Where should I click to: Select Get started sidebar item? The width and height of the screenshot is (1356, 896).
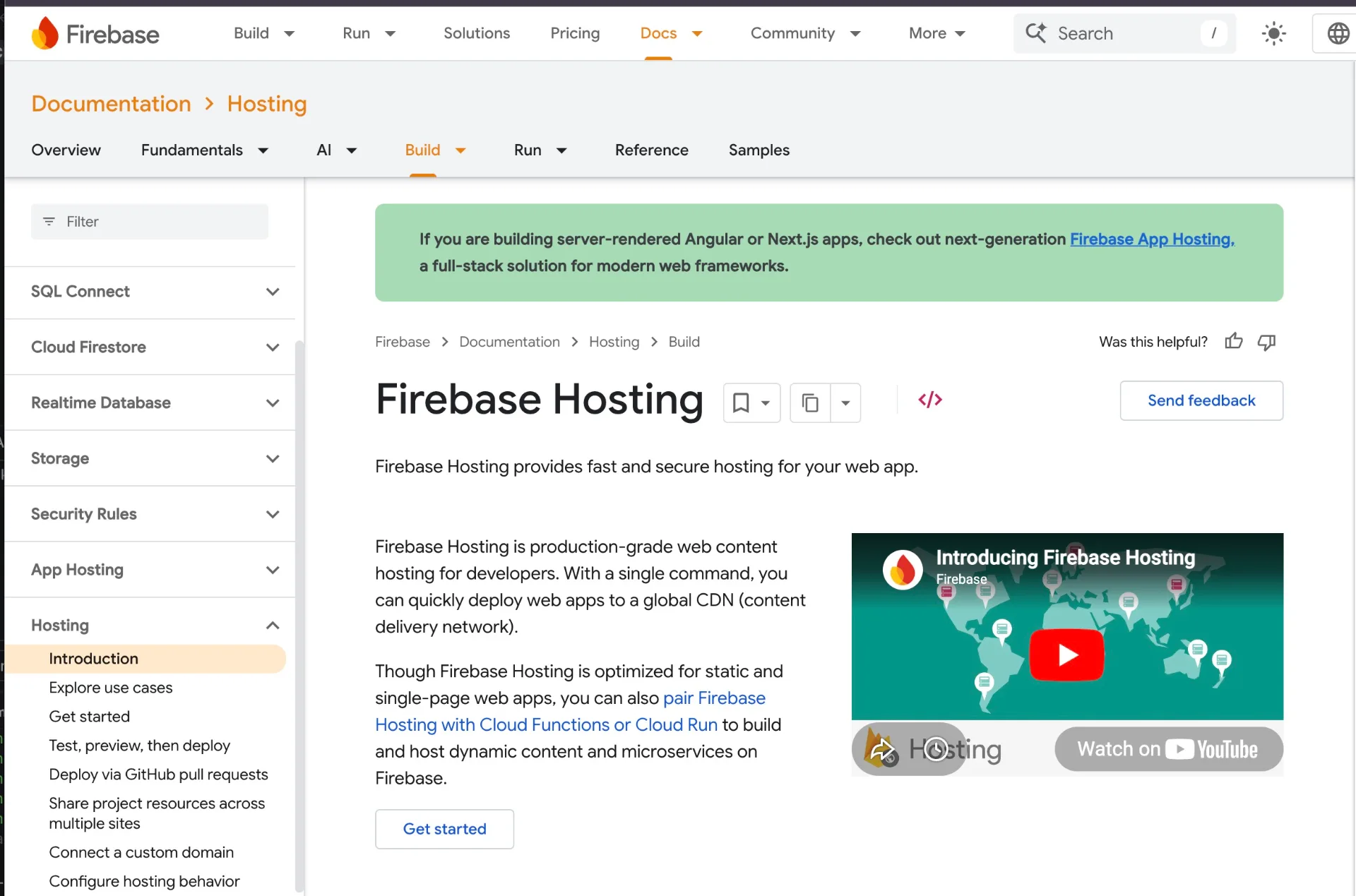coord(90,717)
